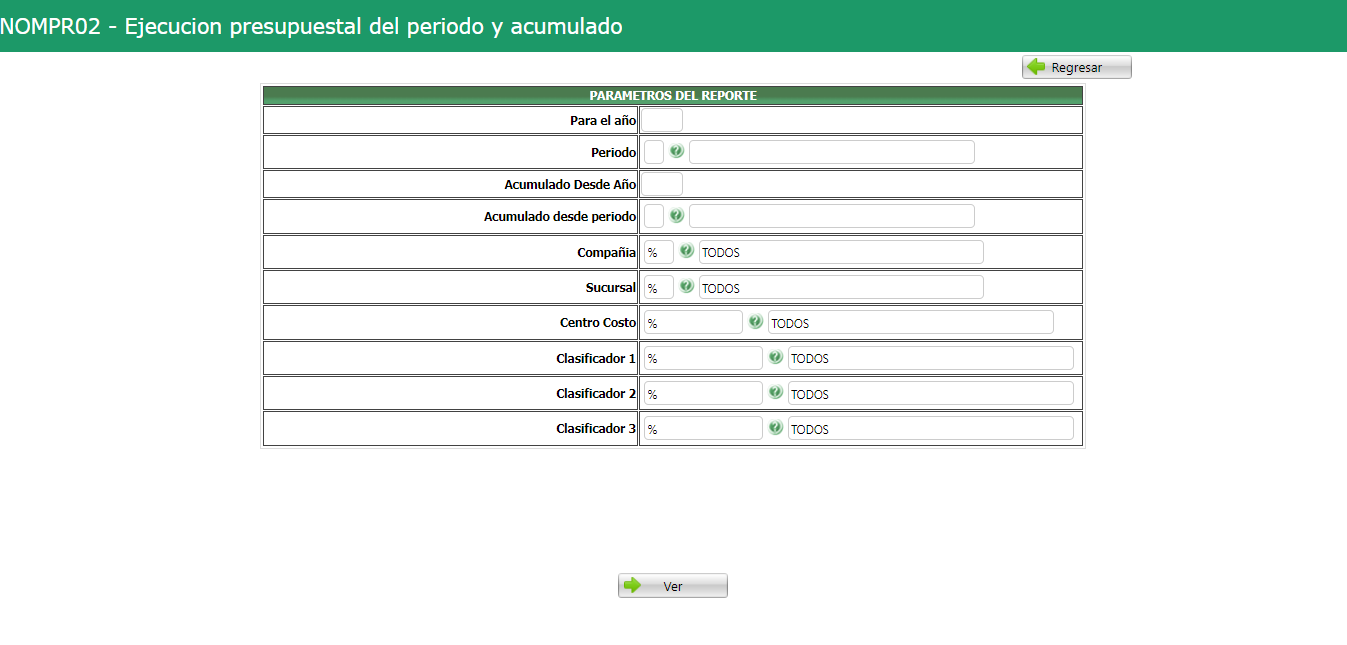The width and height of the screenshot is (1347, 645).
Task: Open the Sucursal lookup help icon
Action: (686, 286)
